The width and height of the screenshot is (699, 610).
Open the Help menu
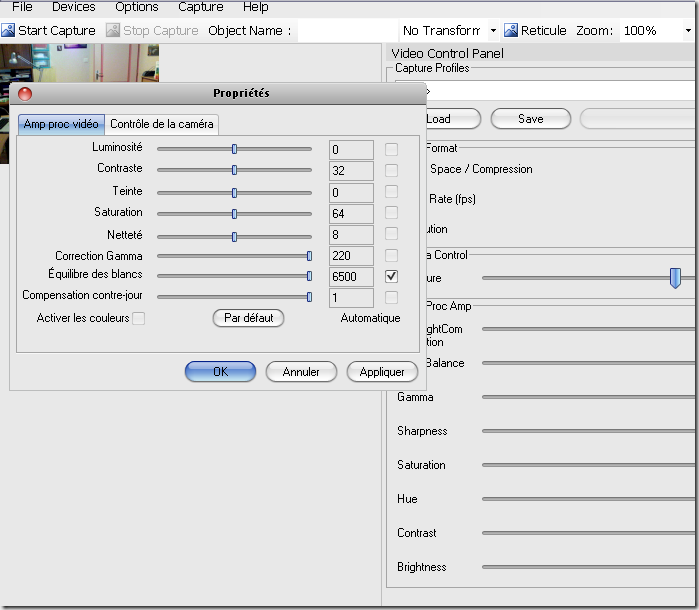pos(255,7)
